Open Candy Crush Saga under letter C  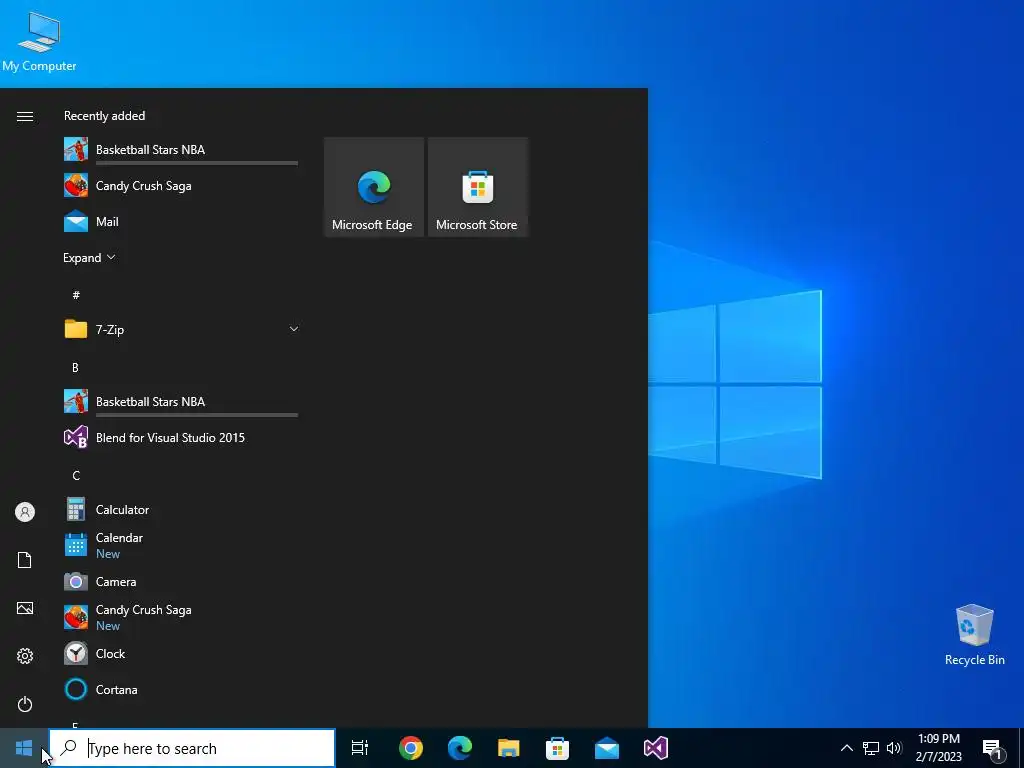click(181, 618)
